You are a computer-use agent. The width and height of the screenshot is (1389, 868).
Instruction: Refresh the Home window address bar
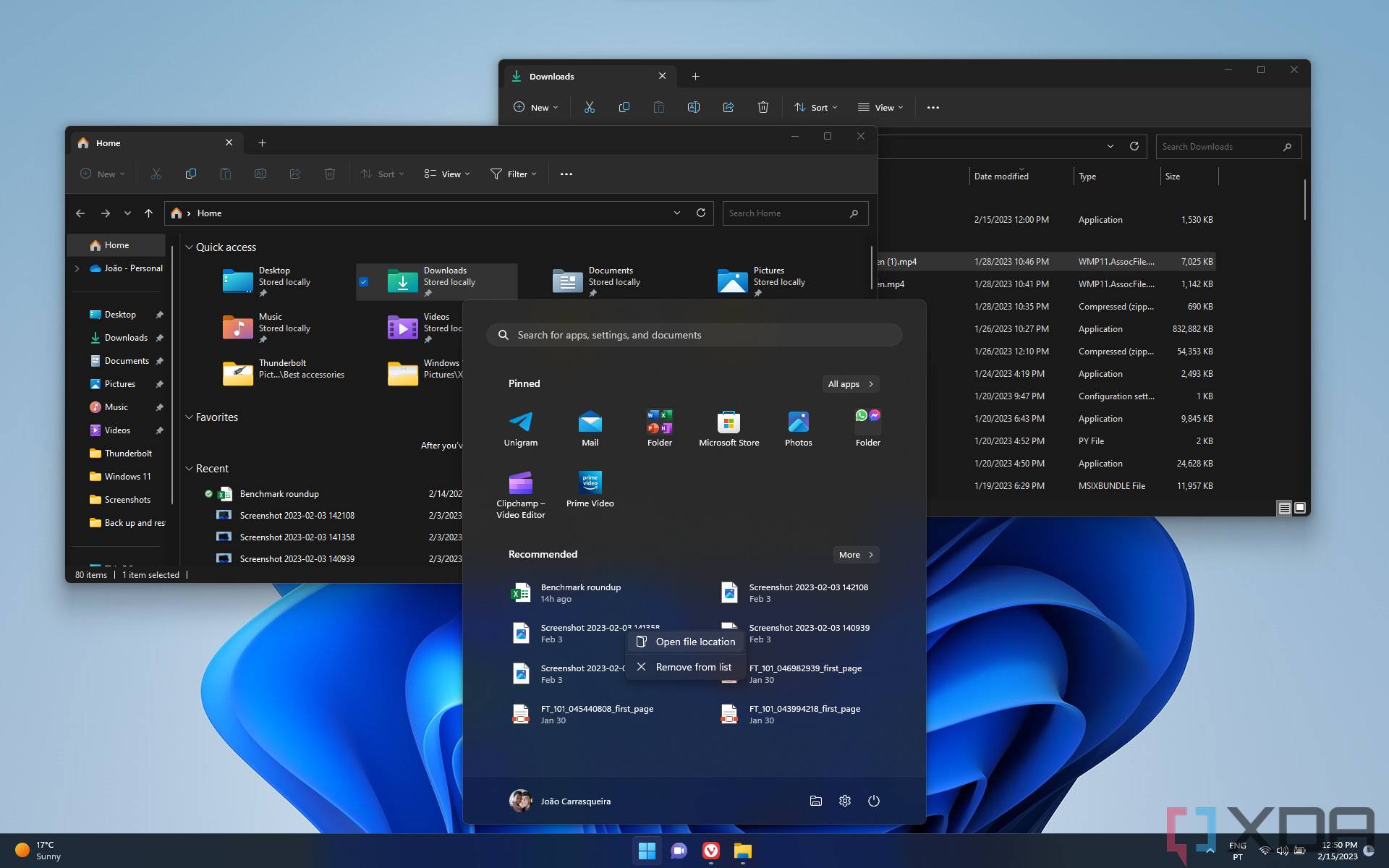(700, 213)
